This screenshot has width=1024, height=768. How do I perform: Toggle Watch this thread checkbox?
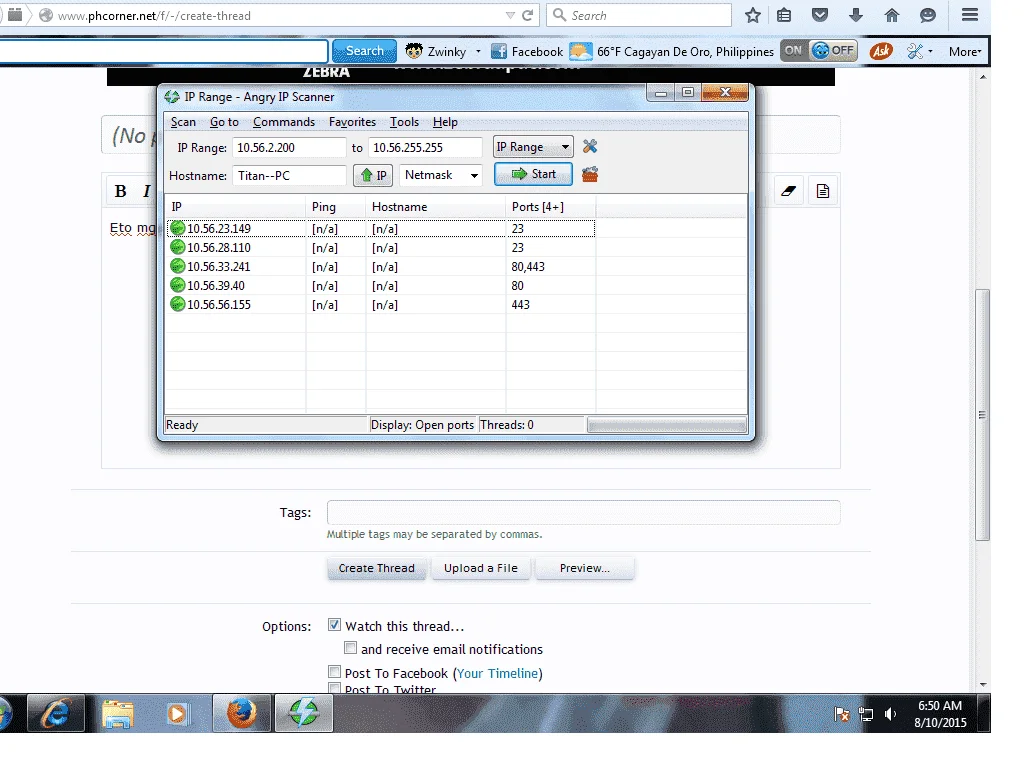point(334,625)
